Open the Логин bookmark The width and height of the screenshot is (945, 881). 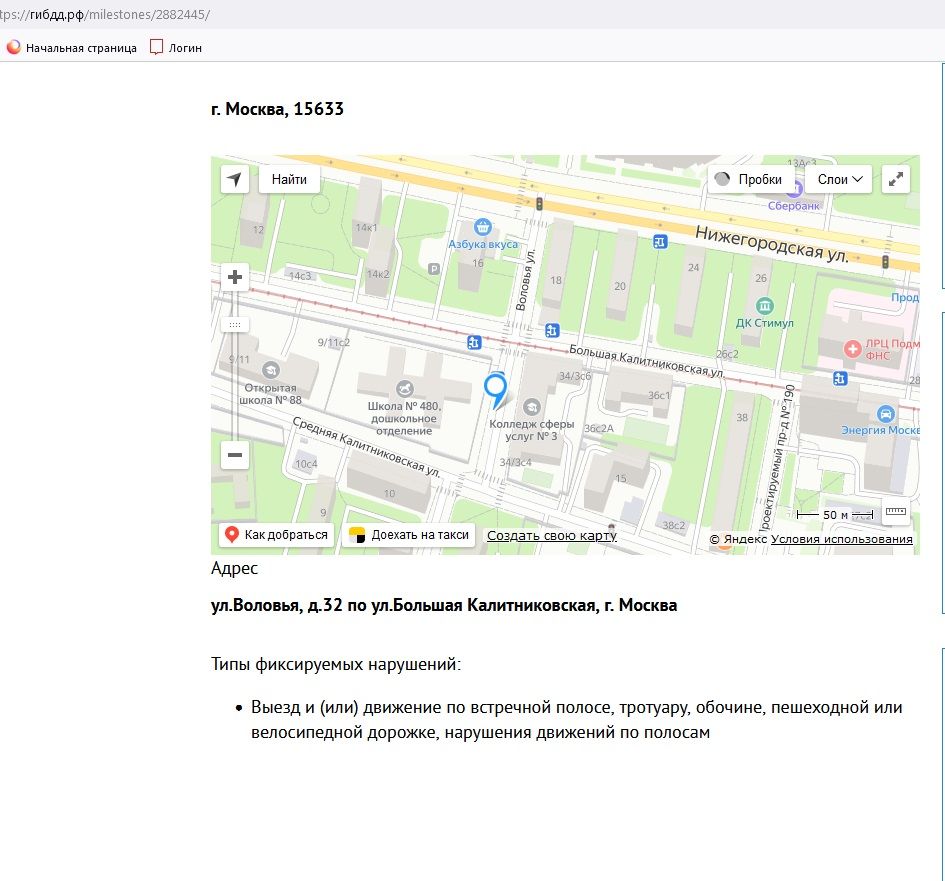(177, 47)
